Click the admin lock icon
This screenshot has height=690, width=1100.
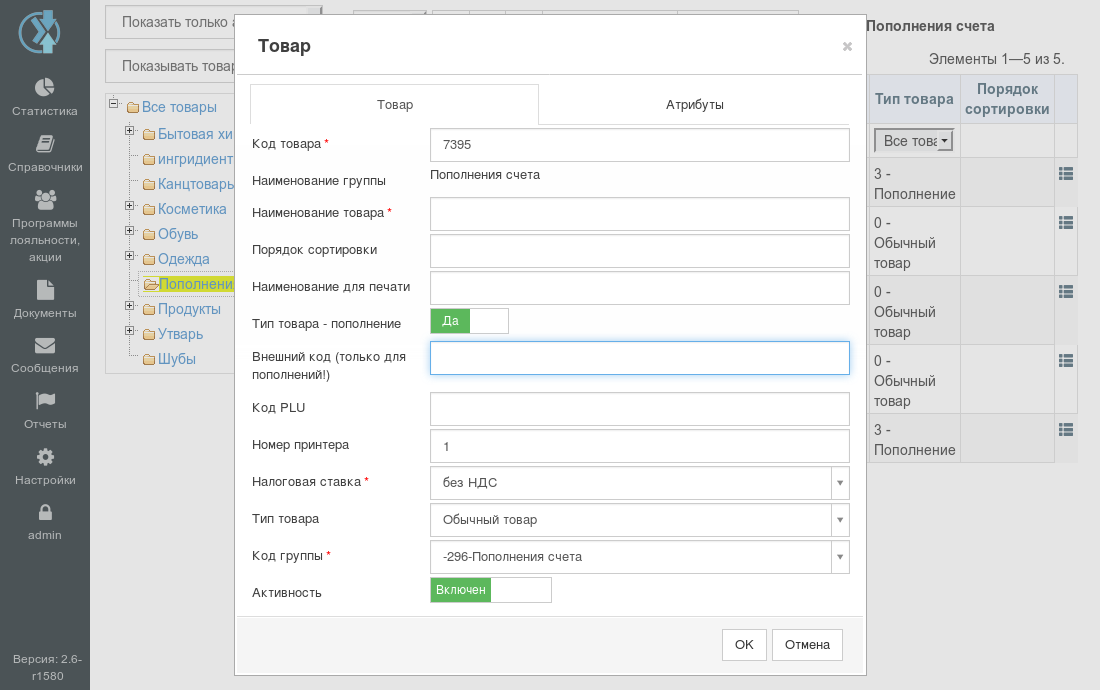[45, 513]
